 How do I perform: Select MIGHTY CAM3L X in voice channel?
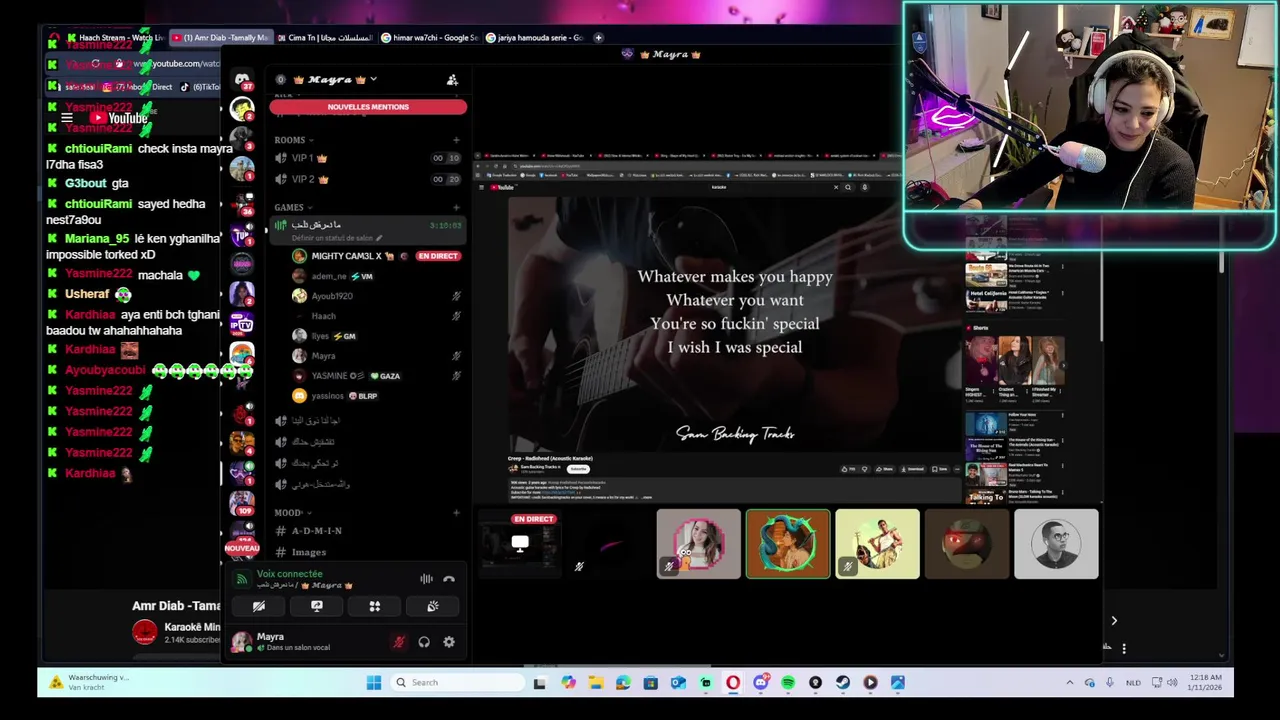pyautogui.click(x=345, y=256)
